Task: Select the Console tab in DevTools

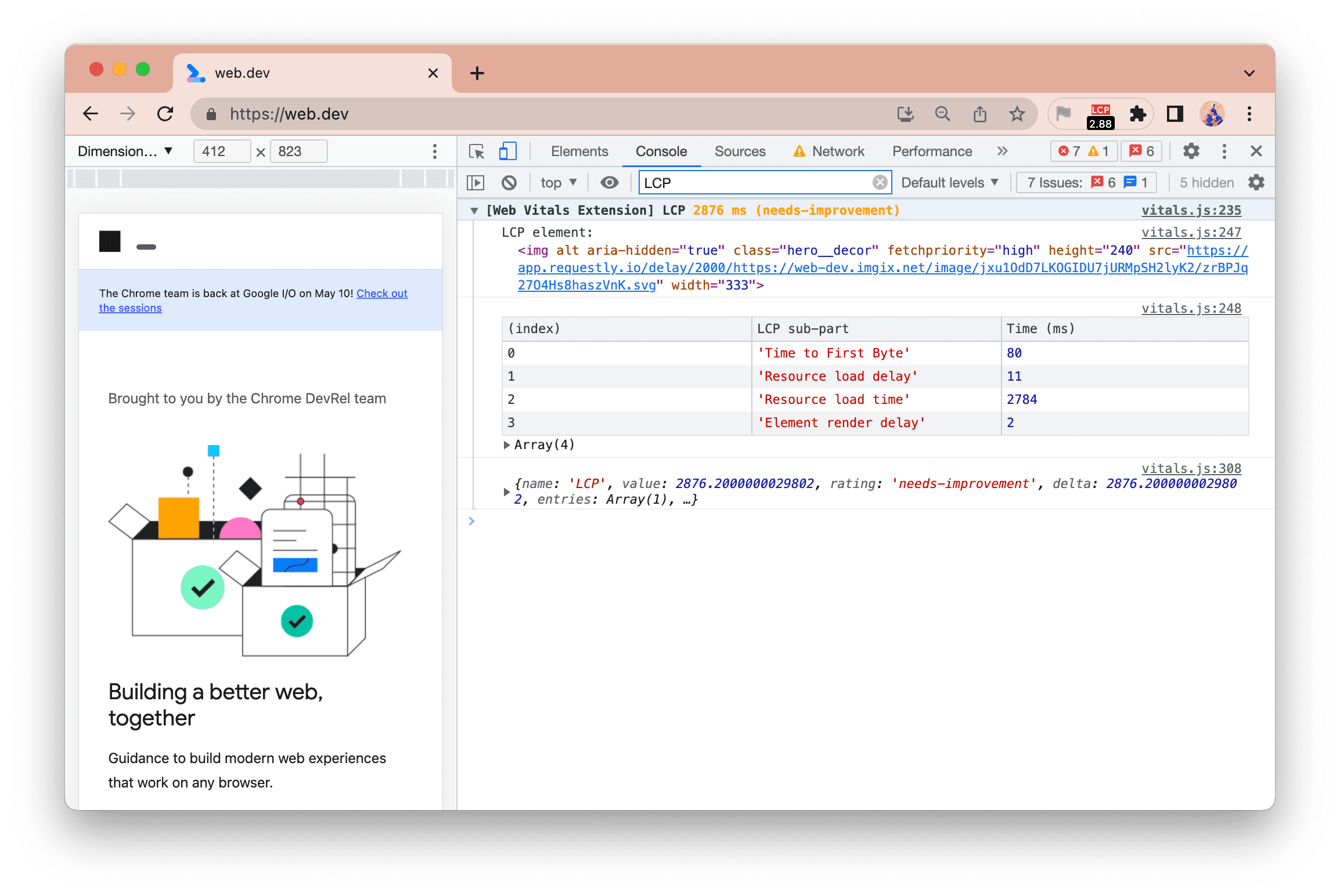Action: [x=661, y=152]
